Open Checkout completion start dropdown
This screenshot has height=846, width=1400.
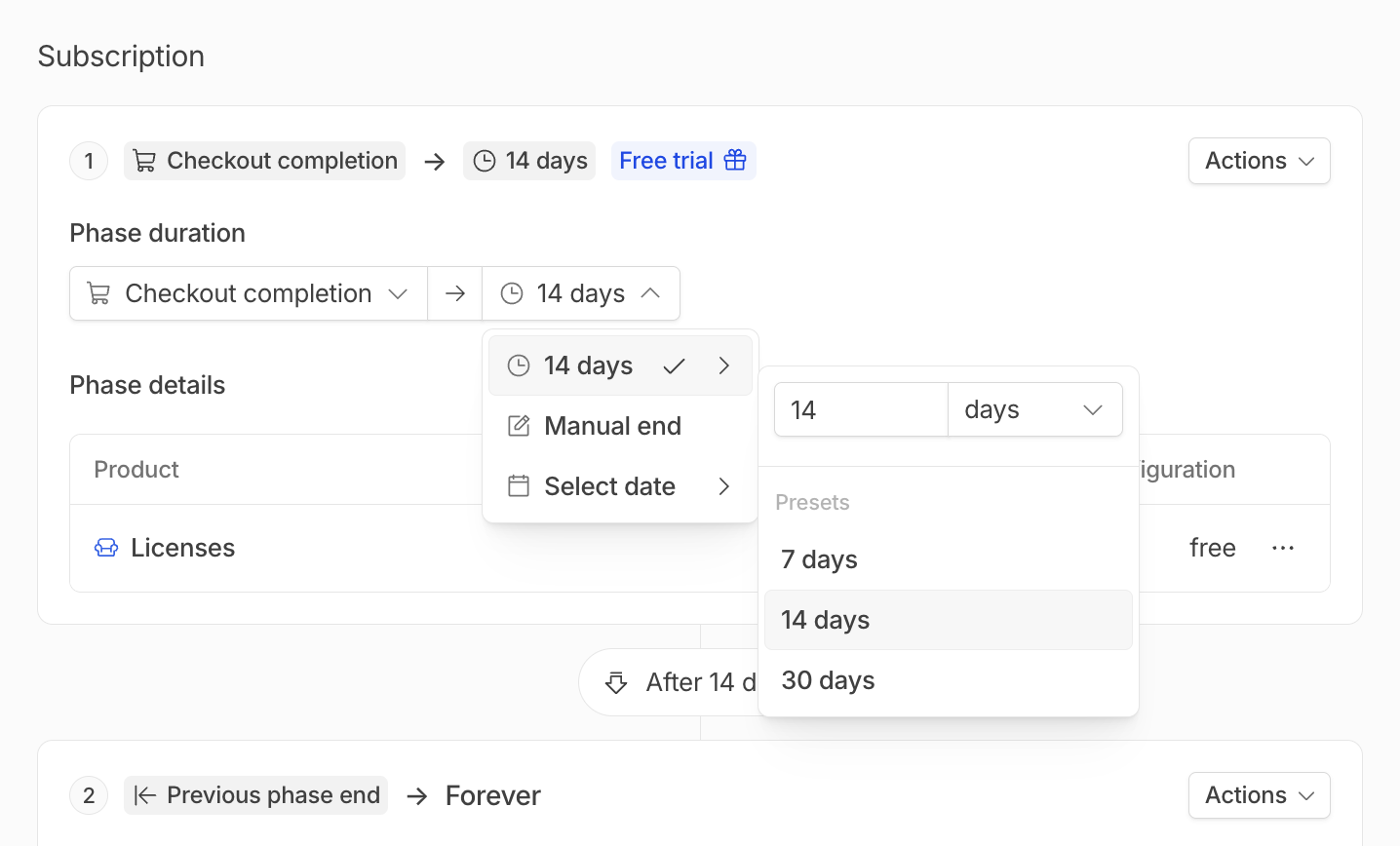point(249,293)
